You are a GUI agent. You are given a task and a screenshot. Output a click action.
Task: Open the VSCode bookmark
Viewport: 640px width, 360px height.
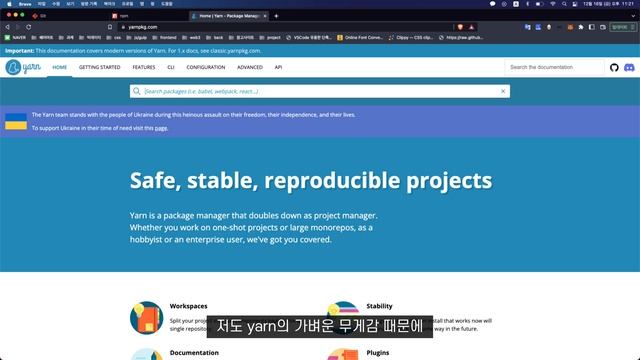[309, 38]
